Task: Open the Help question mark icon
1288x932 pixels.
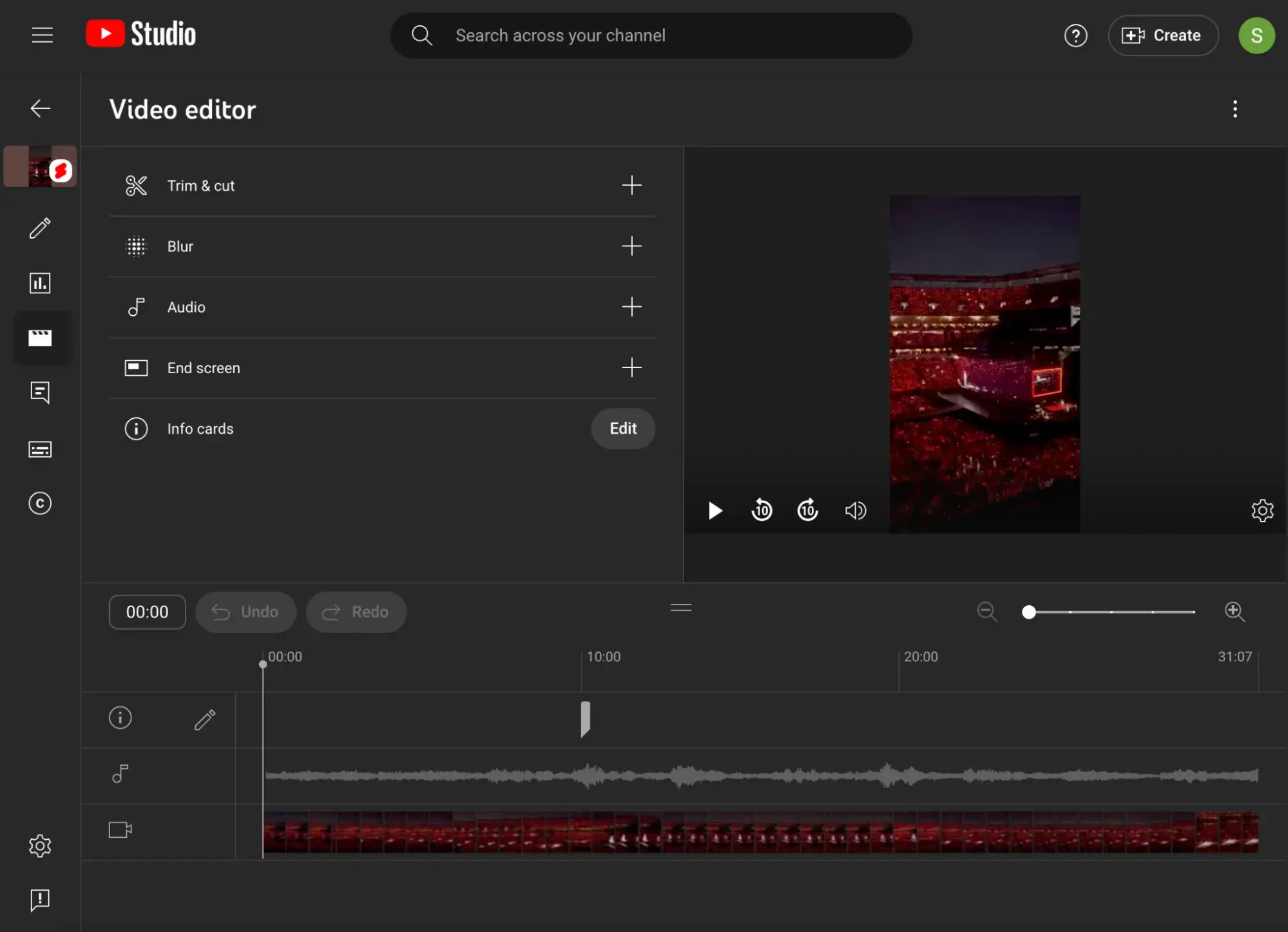Action: pos(1075,35)
